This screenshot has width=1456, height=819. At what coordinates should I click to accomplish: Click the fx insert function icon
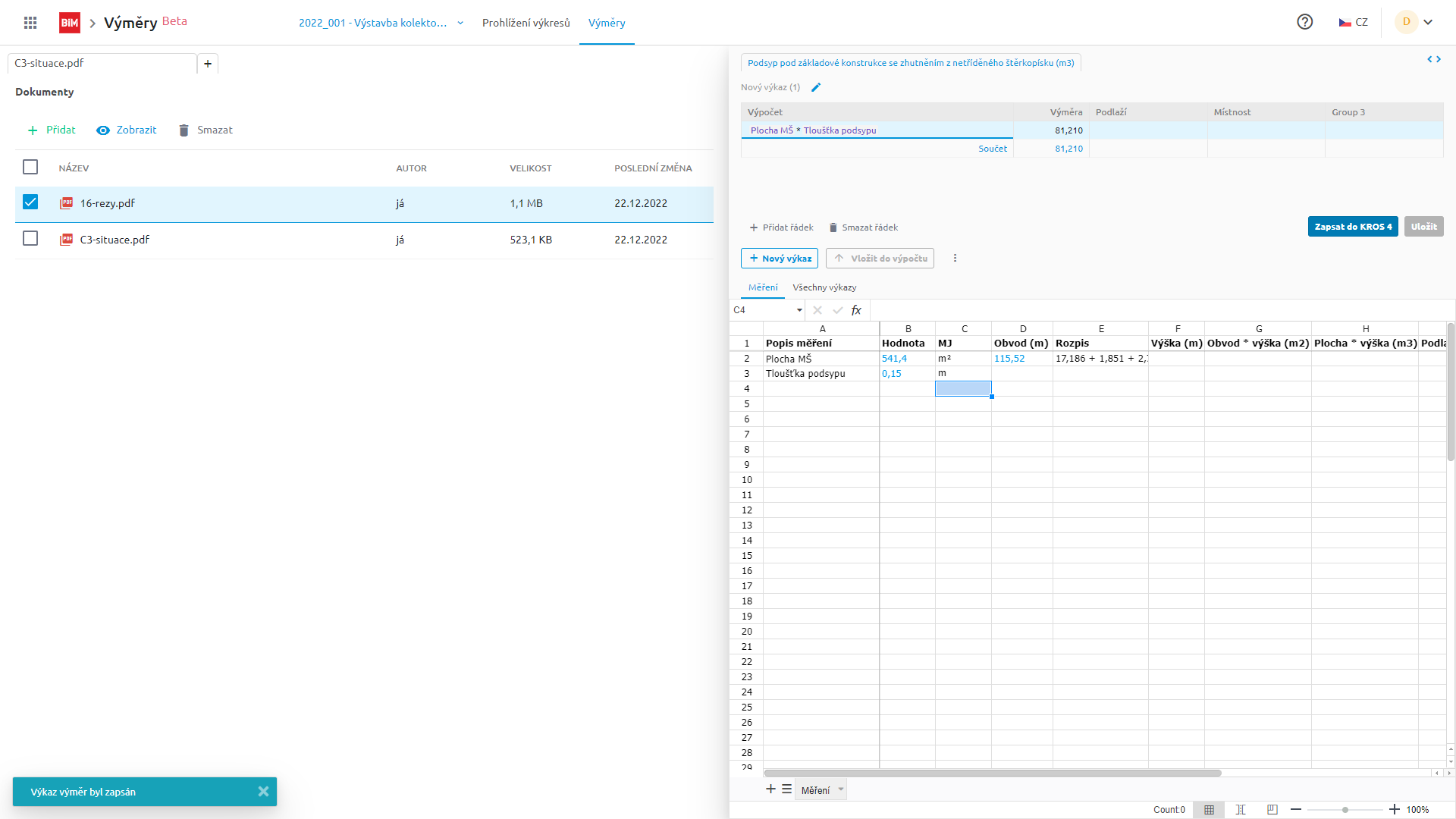(856, 310)
